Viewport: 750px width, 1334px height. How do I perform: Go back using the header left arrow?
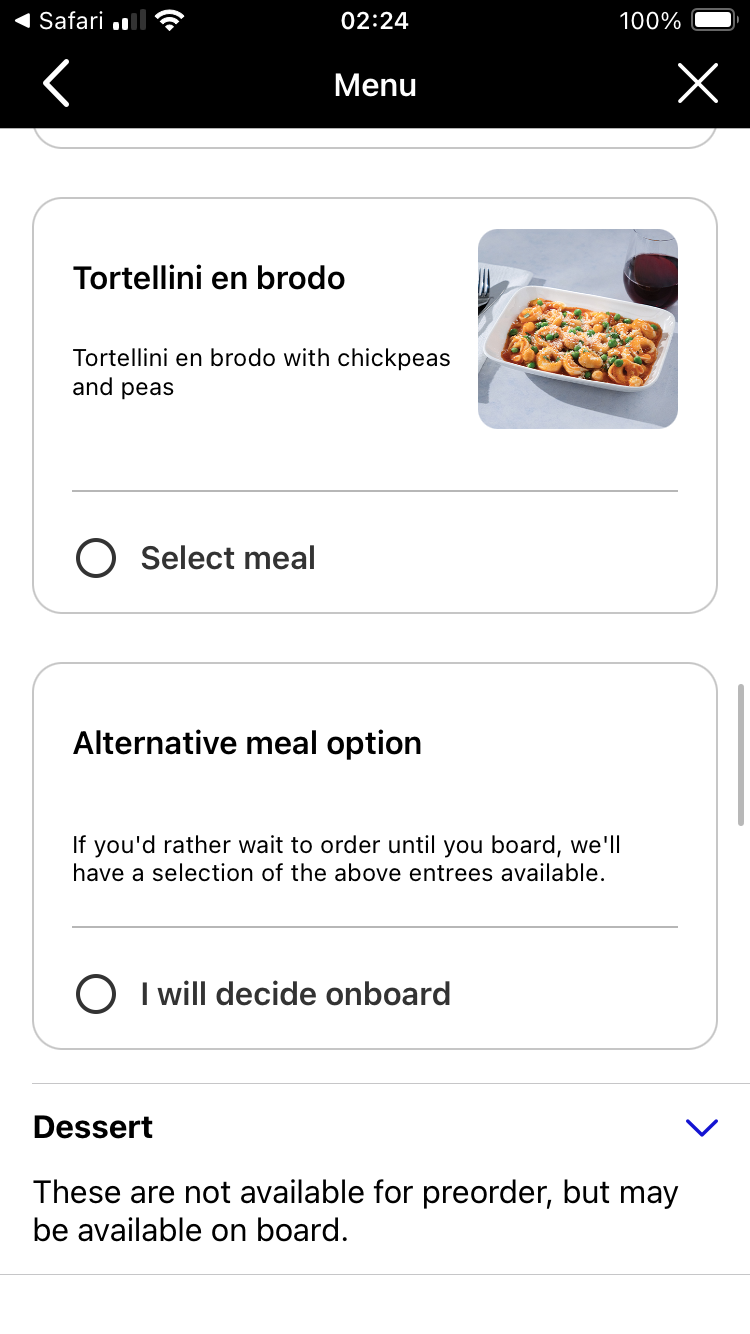coord(57,84)
